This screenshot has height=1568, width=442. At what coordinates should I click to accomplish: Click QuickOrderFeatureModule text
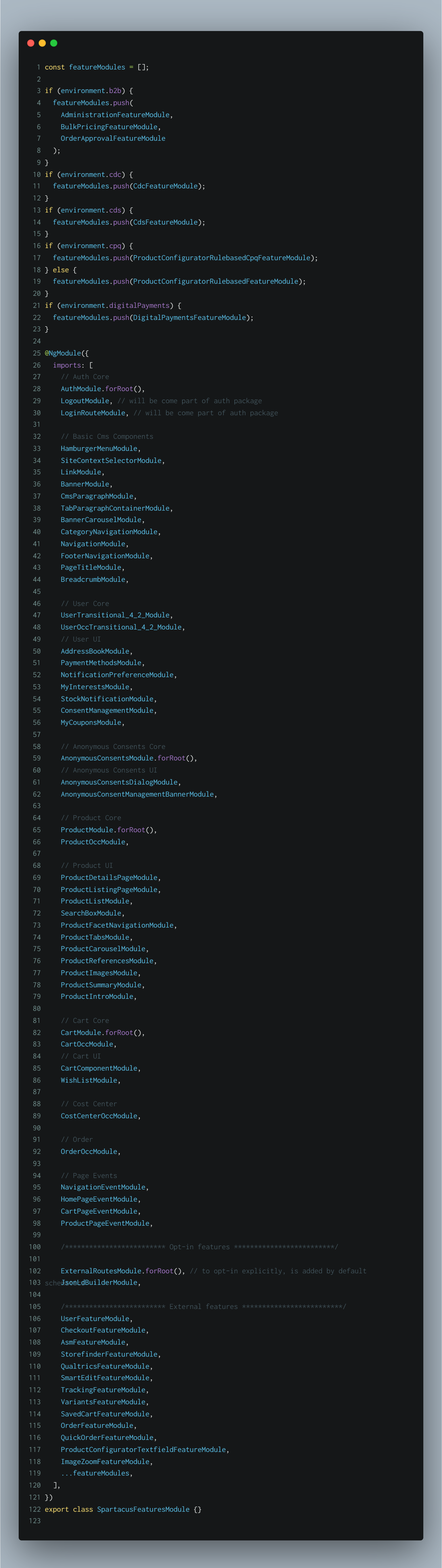[x=107, y=1438]
